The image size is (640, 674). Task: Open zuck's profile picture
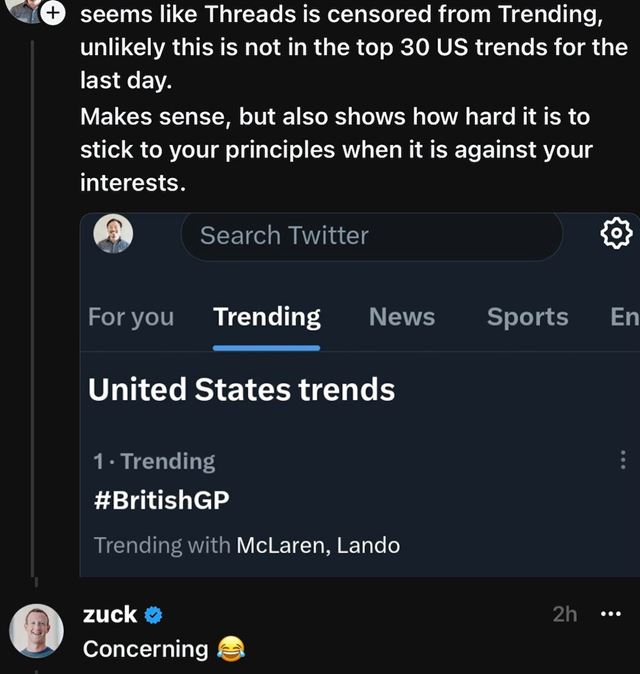[37, 631]
